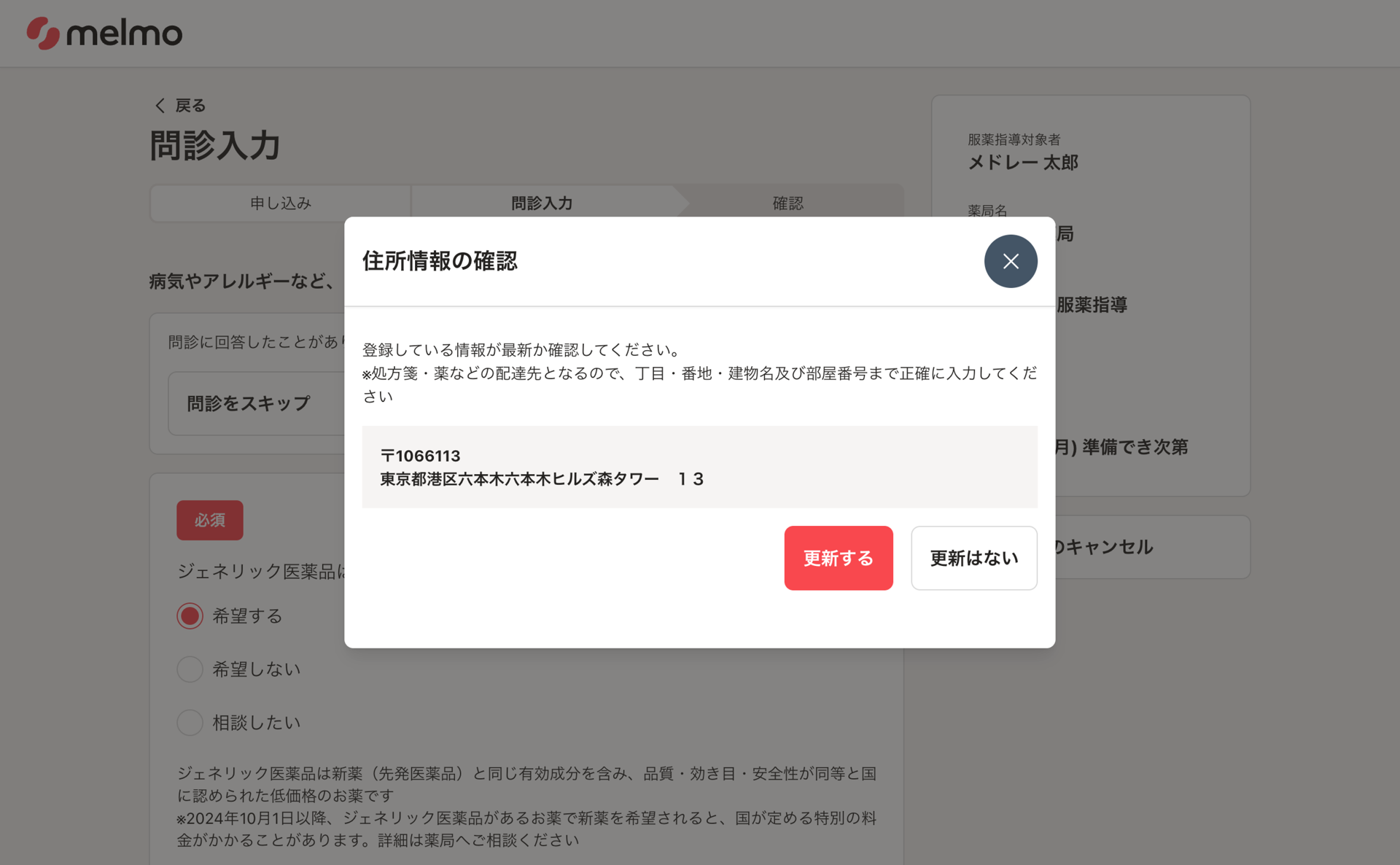Select the 相談したい radio button
Image resolution: width=1400 pixels, height=865 pixels.
point(190,722)
